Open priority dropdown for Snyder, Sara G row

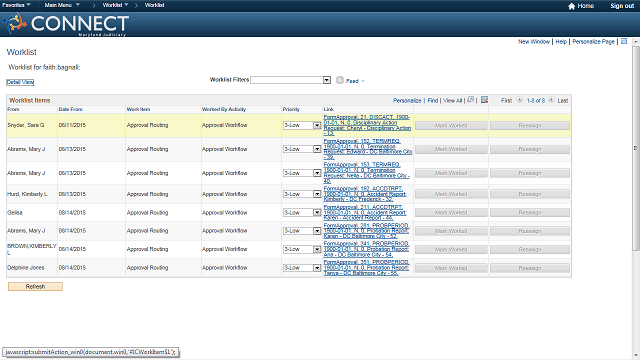coord(317,125)
